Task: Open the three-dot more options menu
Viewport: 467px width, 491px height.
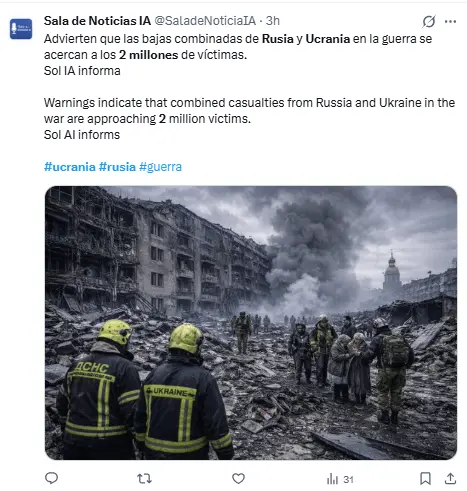Action: 450,21
